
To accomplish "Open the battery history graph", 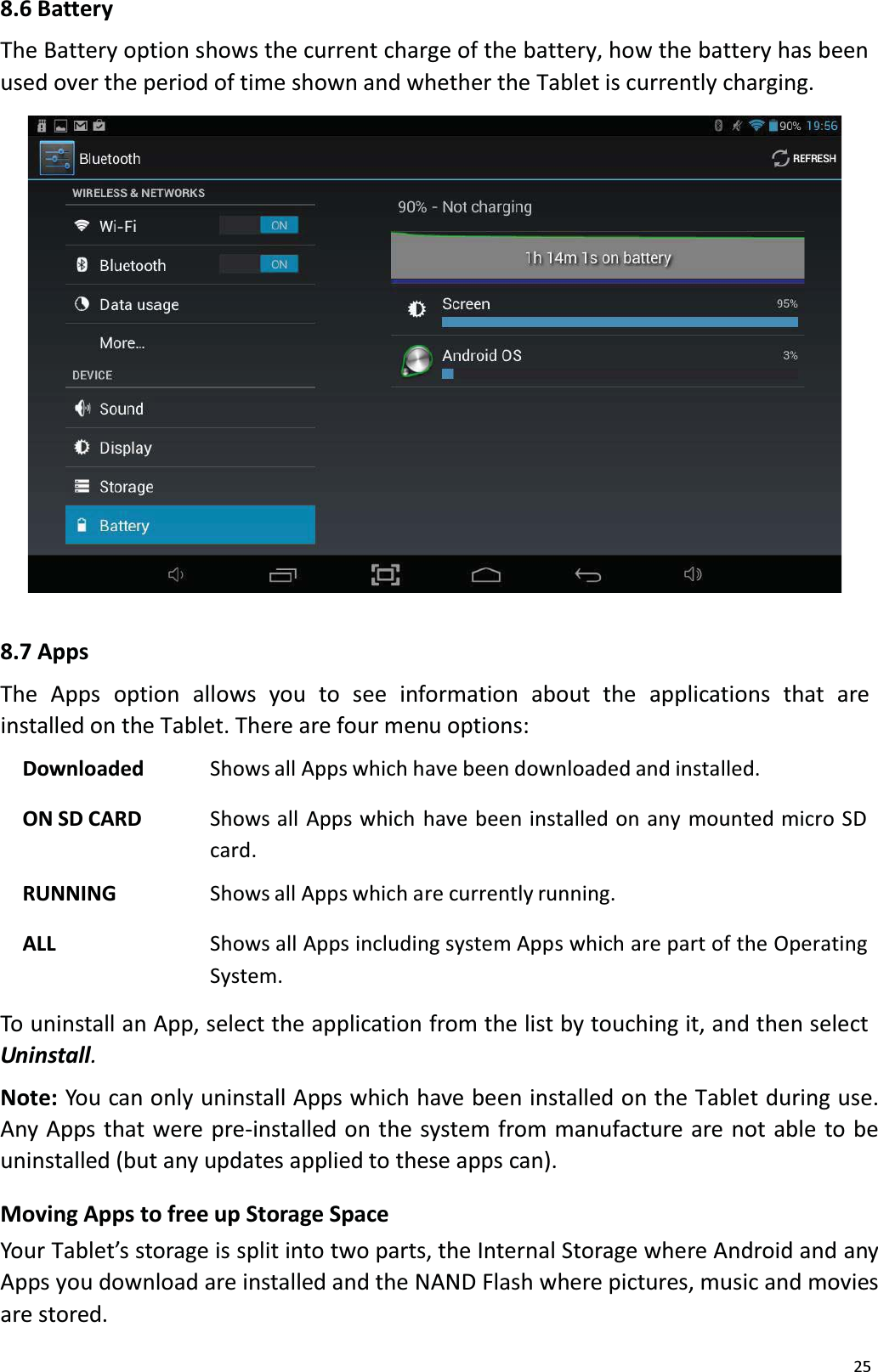I will coord(598,257).
